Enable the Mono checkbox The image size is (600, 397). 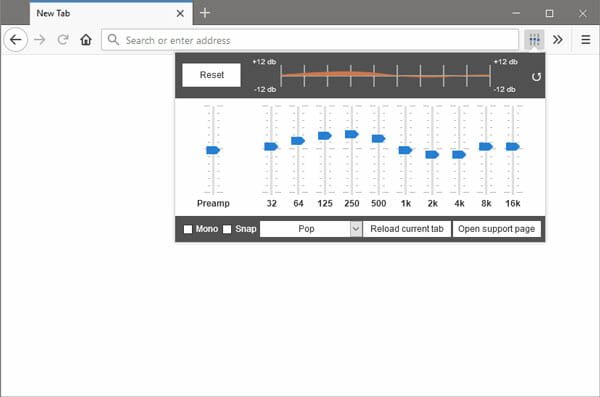(x=188, y=229)
